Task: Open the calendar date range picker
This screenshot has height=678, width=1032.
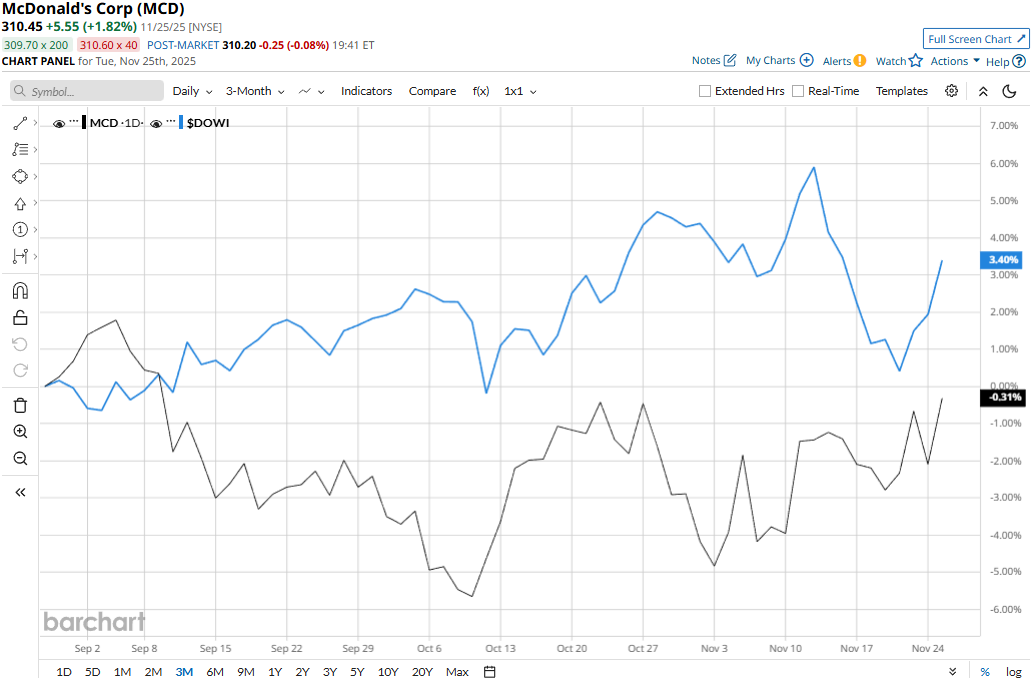Action: [489, 671]
